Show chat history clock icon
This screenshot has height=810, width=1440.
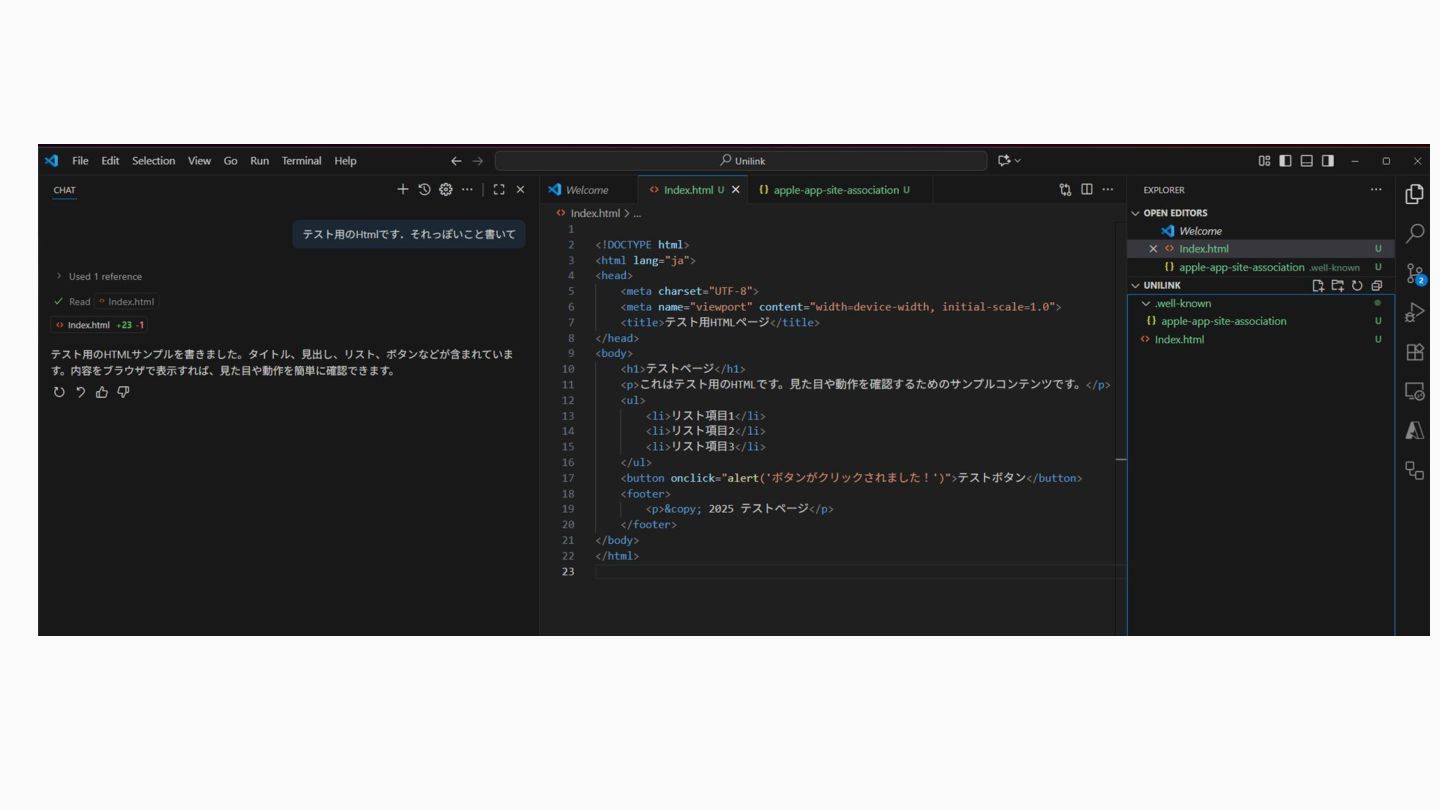[424, 189]
